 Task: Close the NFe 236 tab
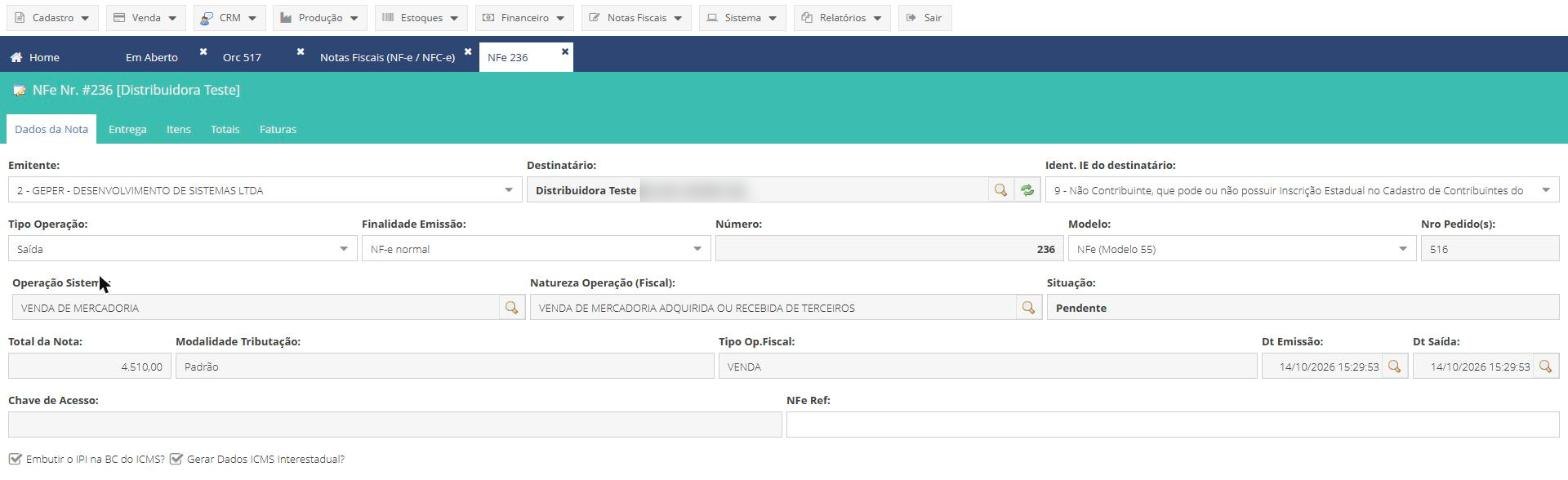click(565, 51)
